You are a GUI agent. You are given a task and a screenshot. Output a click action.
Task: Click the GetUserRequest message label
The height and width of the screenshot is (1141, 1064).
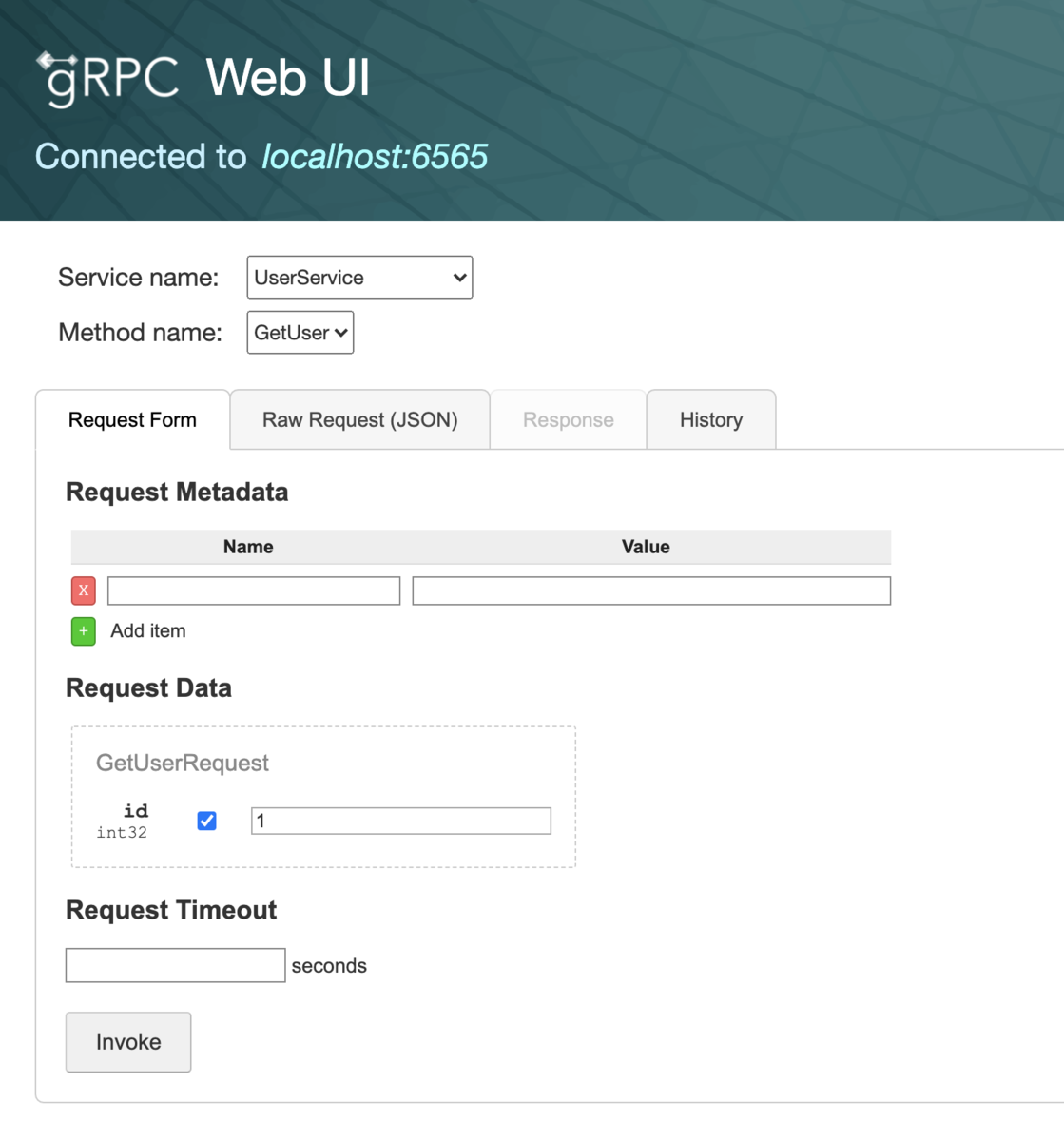(x=183, y=764)
